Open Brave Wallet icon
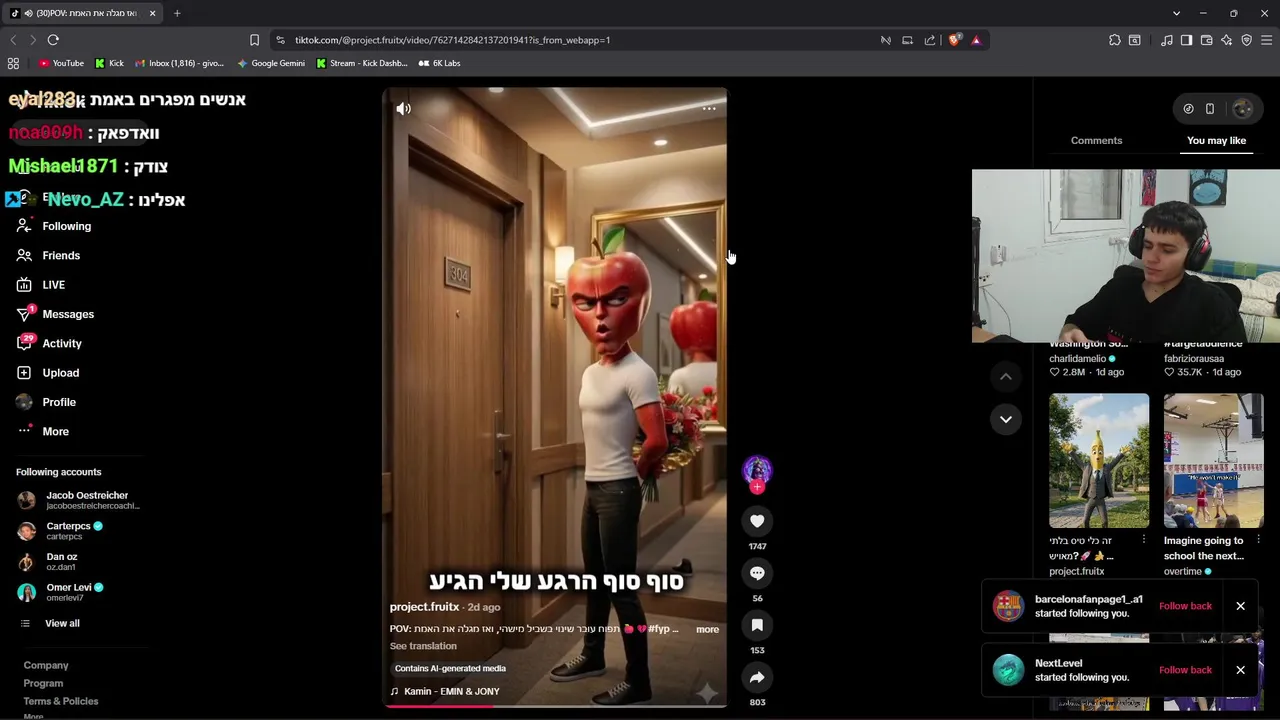The height and width of the screenshot is (720, 1280). click(1206, 40)
